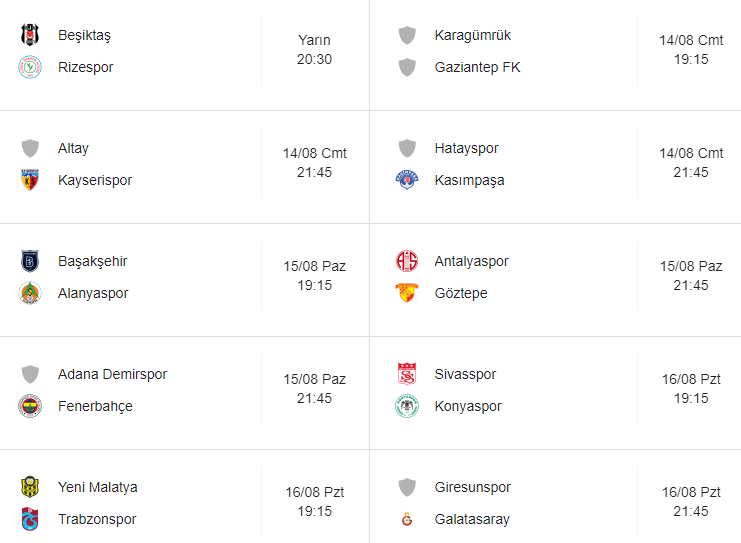
Task: Click the Sivasspor logo icon
Action: 407,374
